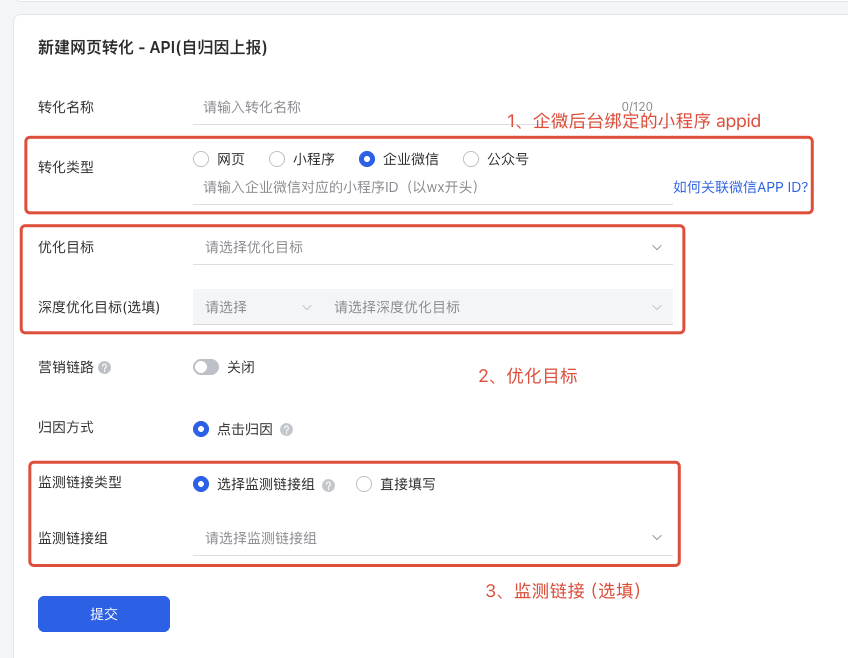Expand 请选择深度优化目标 dropdown

pos(498,307)
